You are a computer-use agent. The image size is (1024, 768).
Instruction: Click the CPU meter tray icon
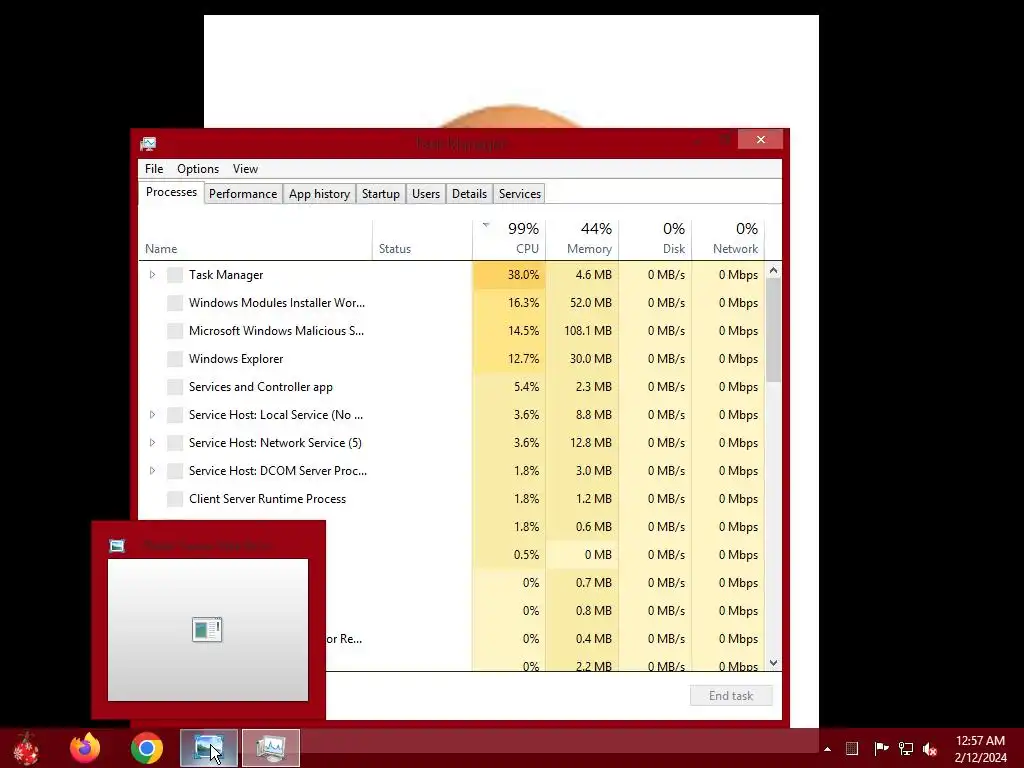(852, 748)
